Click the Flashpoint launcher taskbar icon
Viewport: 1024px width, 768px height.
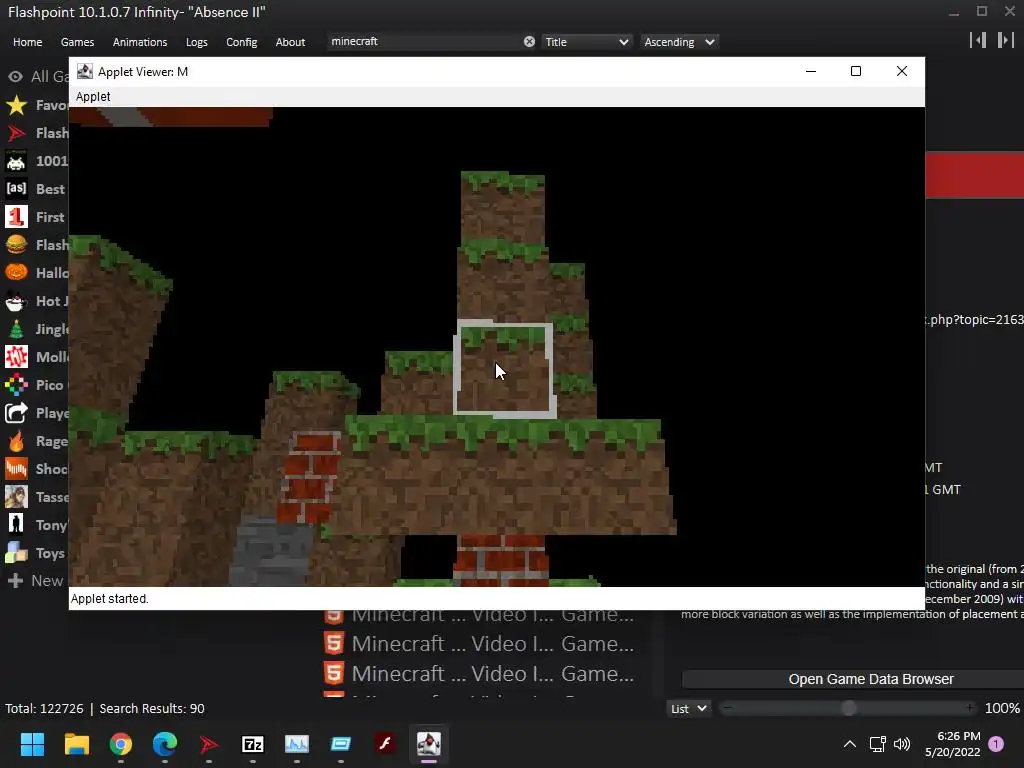(x=208, y=744)
